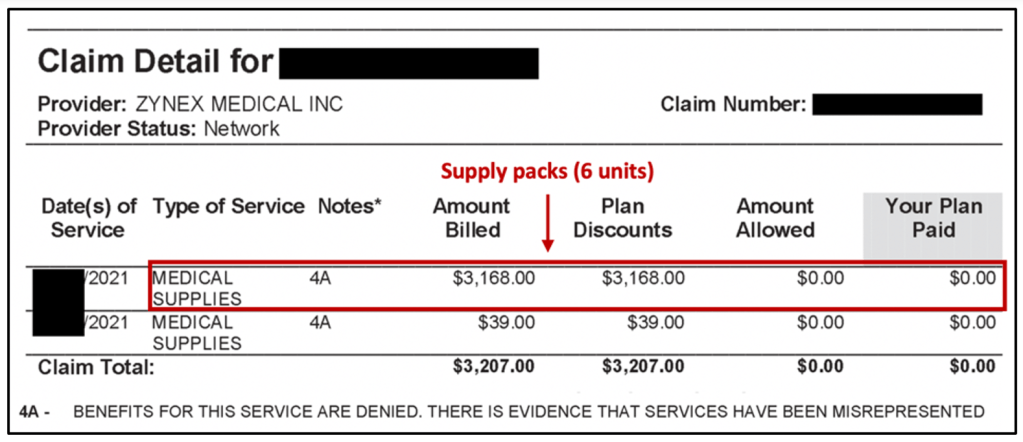Click the Provider Status "Network" value
The width and height of the screenshot is (1023, 442).
pos(242,129)
